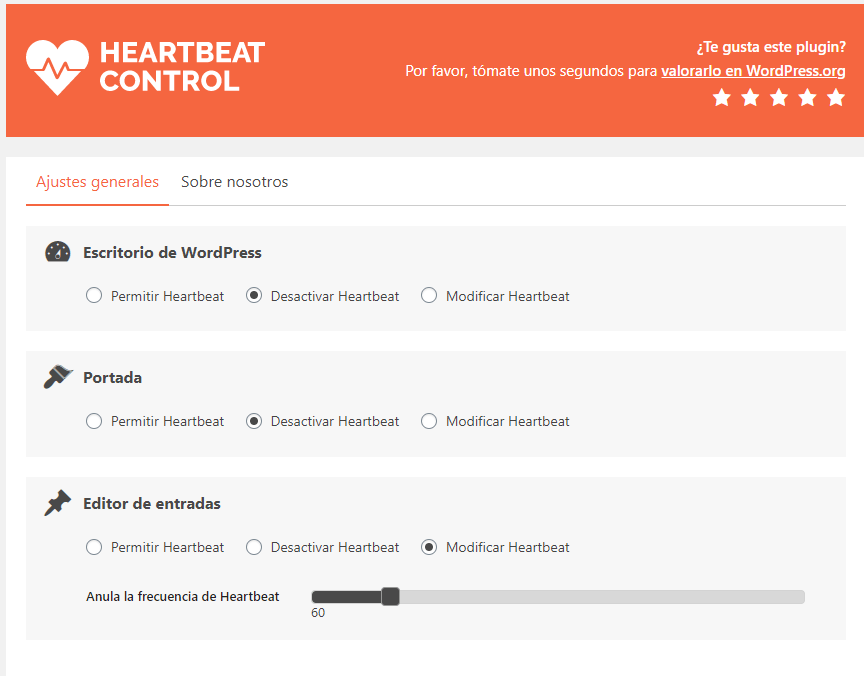
Task: Click the fifth rating star
Action: click(836, 98)
